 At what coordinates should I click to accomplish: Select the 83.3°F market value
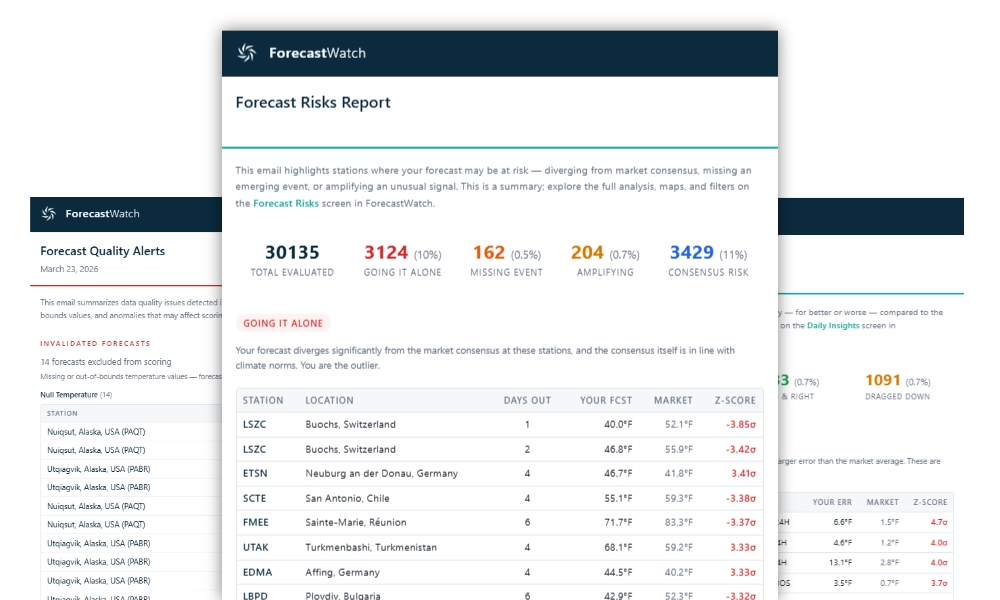pos(679,523)
